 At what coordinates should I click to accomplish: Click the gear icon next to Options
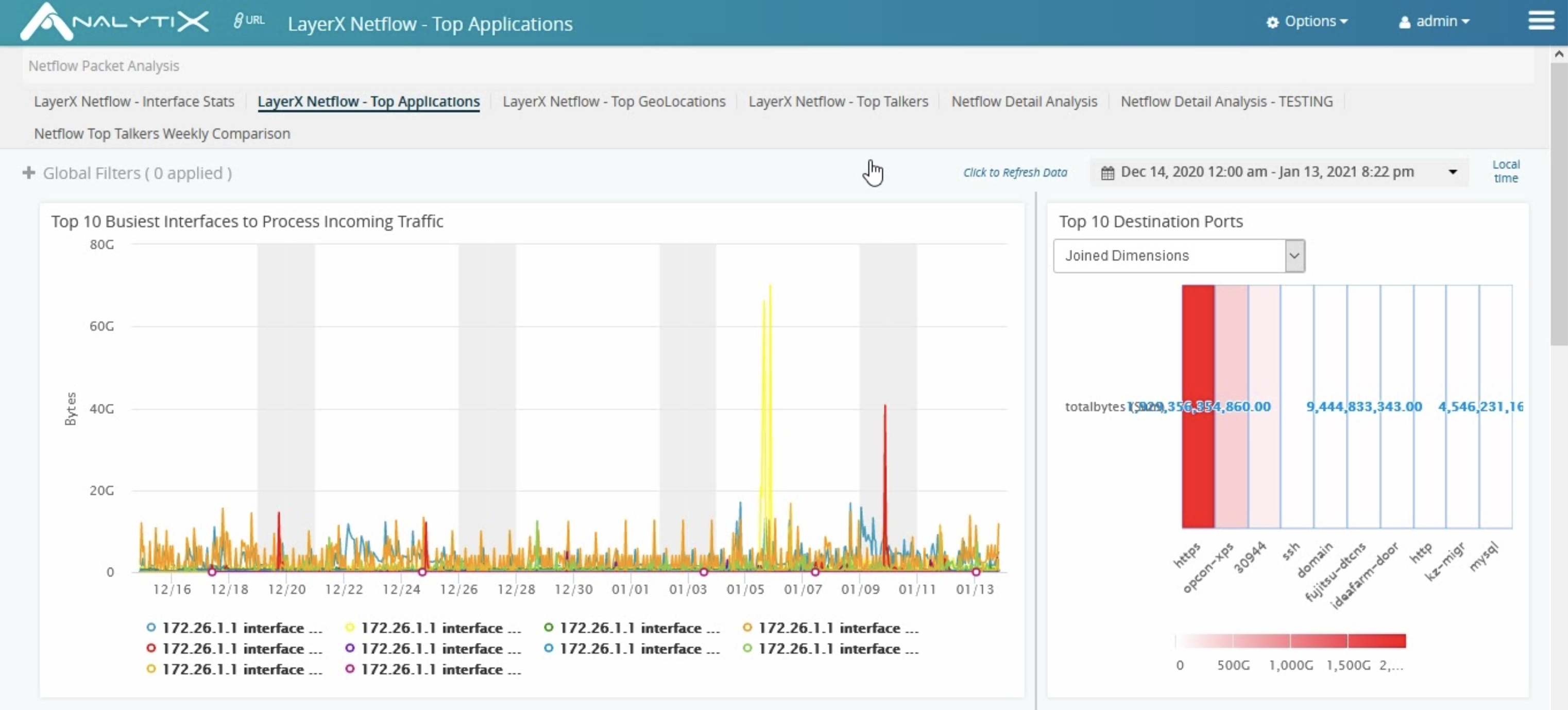point(1272,21)
